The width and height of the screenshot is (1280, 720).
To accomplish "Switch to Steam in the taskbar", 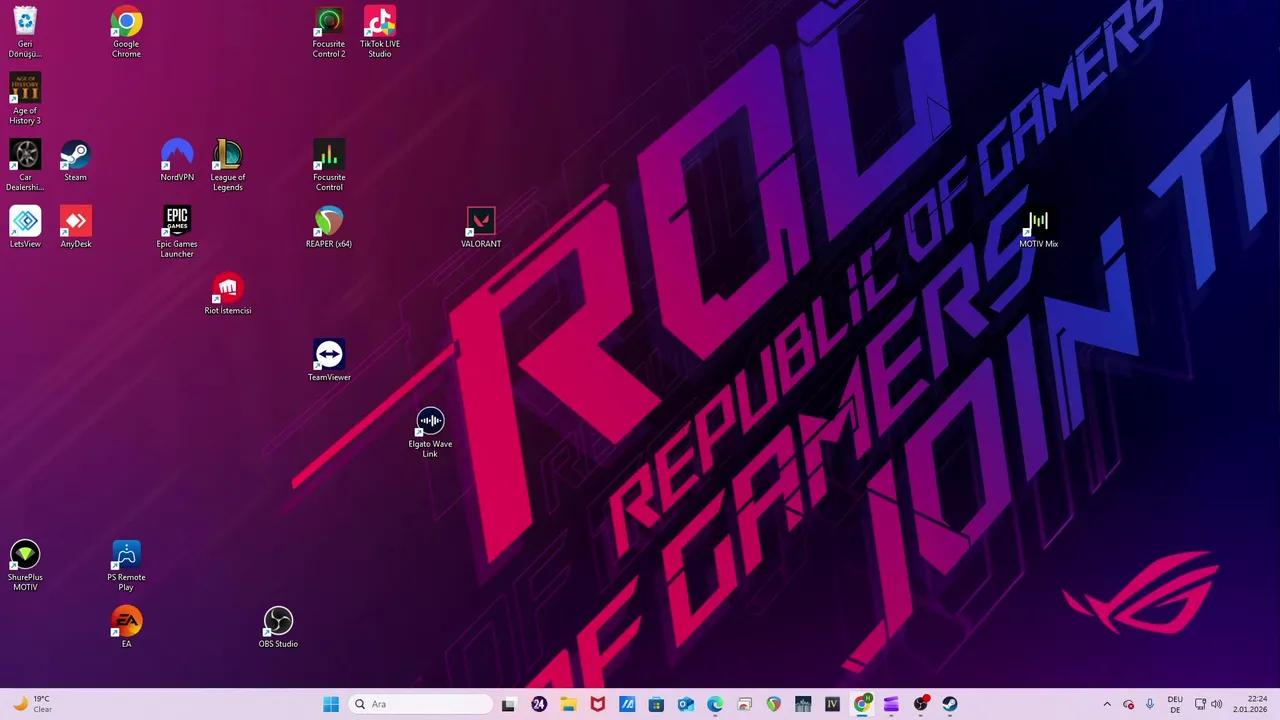I will point(949,704).
